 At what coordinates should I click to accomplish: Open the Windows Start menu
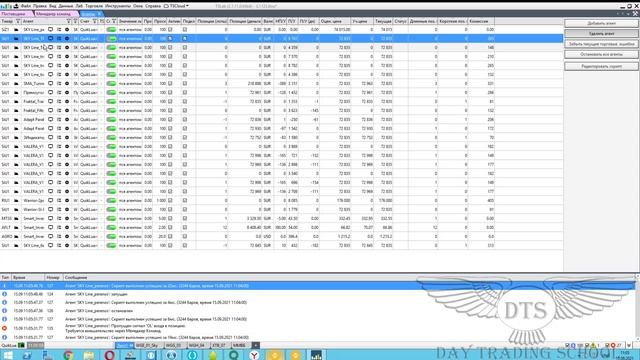(x=7, y=355)
